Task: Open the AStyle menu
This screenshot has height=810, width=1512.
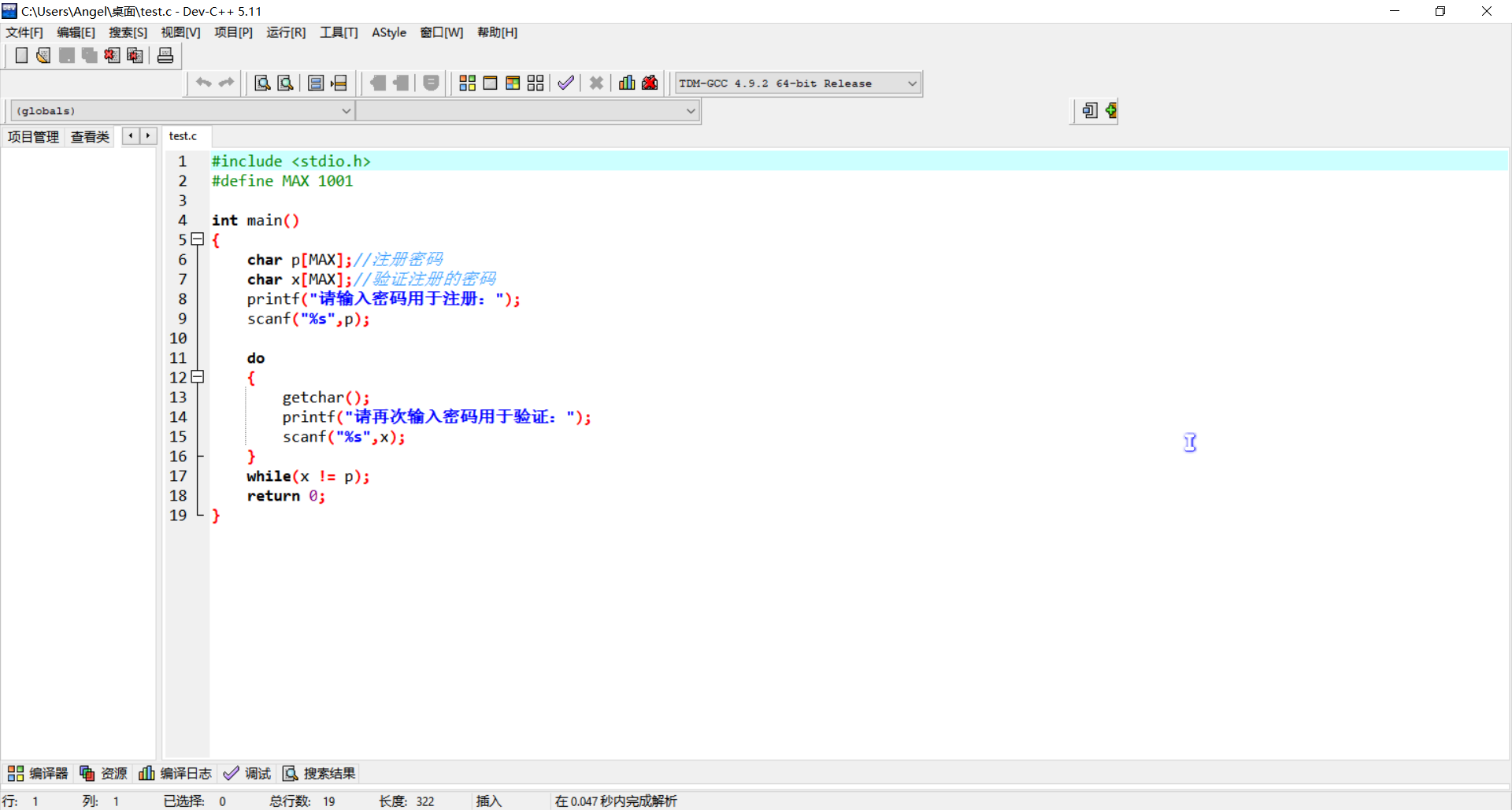Action: [x=389, y=32]
